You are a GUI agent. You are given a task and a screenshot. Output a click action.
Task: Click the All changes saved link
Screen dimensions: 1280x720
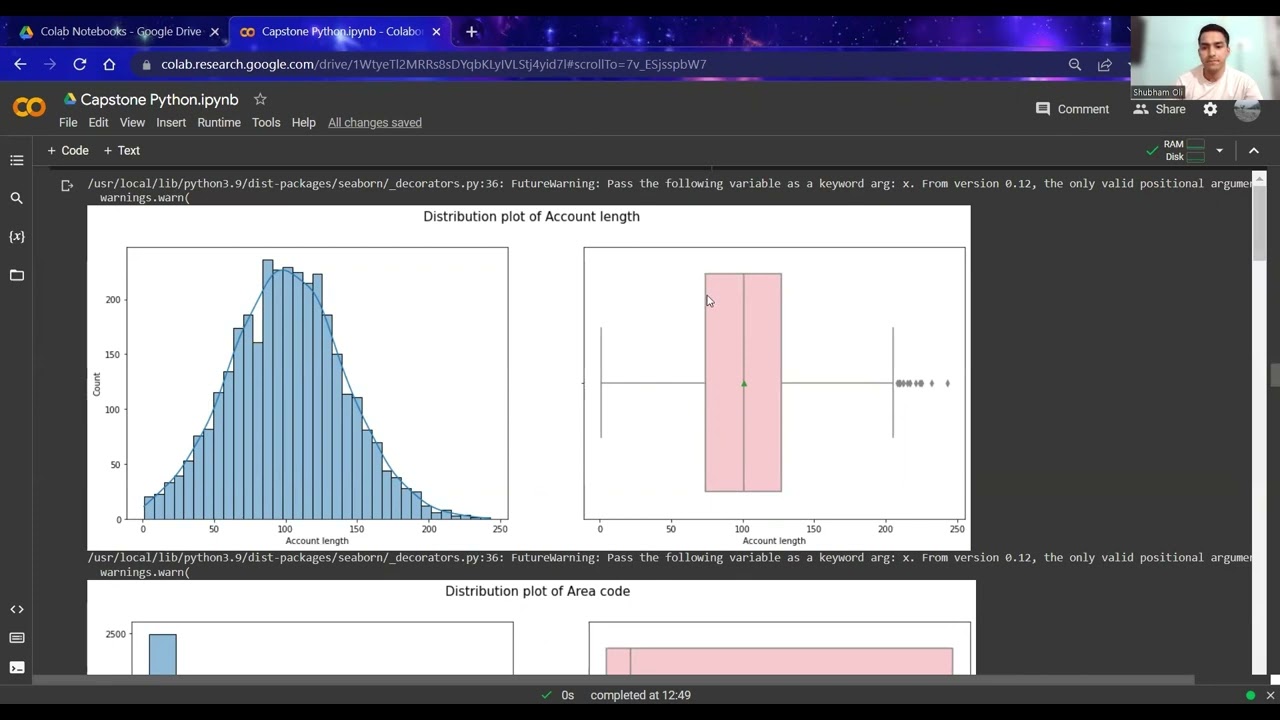[375, 122]
